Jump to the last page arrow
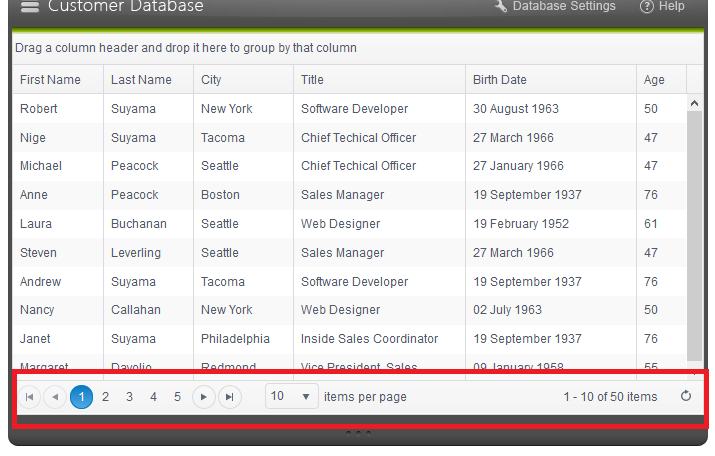The height and width of the screenshot is (456, 715). pos(230,397)
